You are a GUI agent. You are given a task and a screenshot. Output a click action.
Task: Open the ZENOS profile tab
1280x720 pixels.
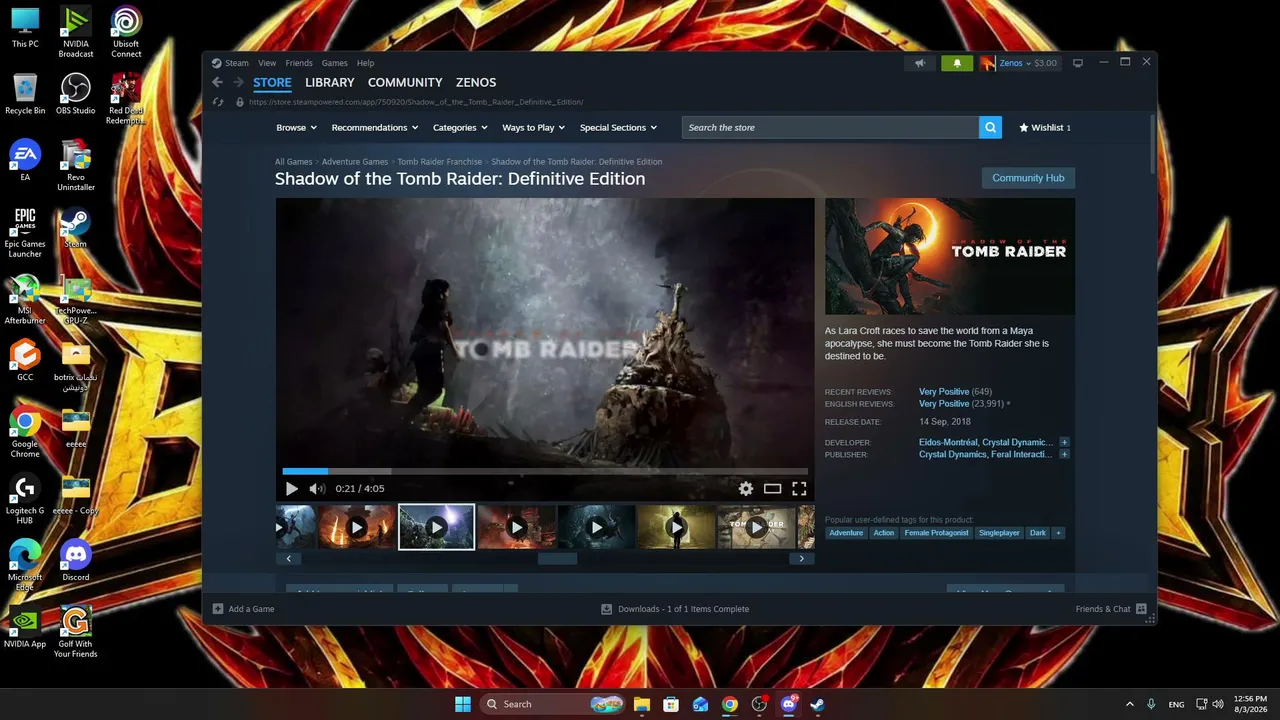[x=476, y=83]
